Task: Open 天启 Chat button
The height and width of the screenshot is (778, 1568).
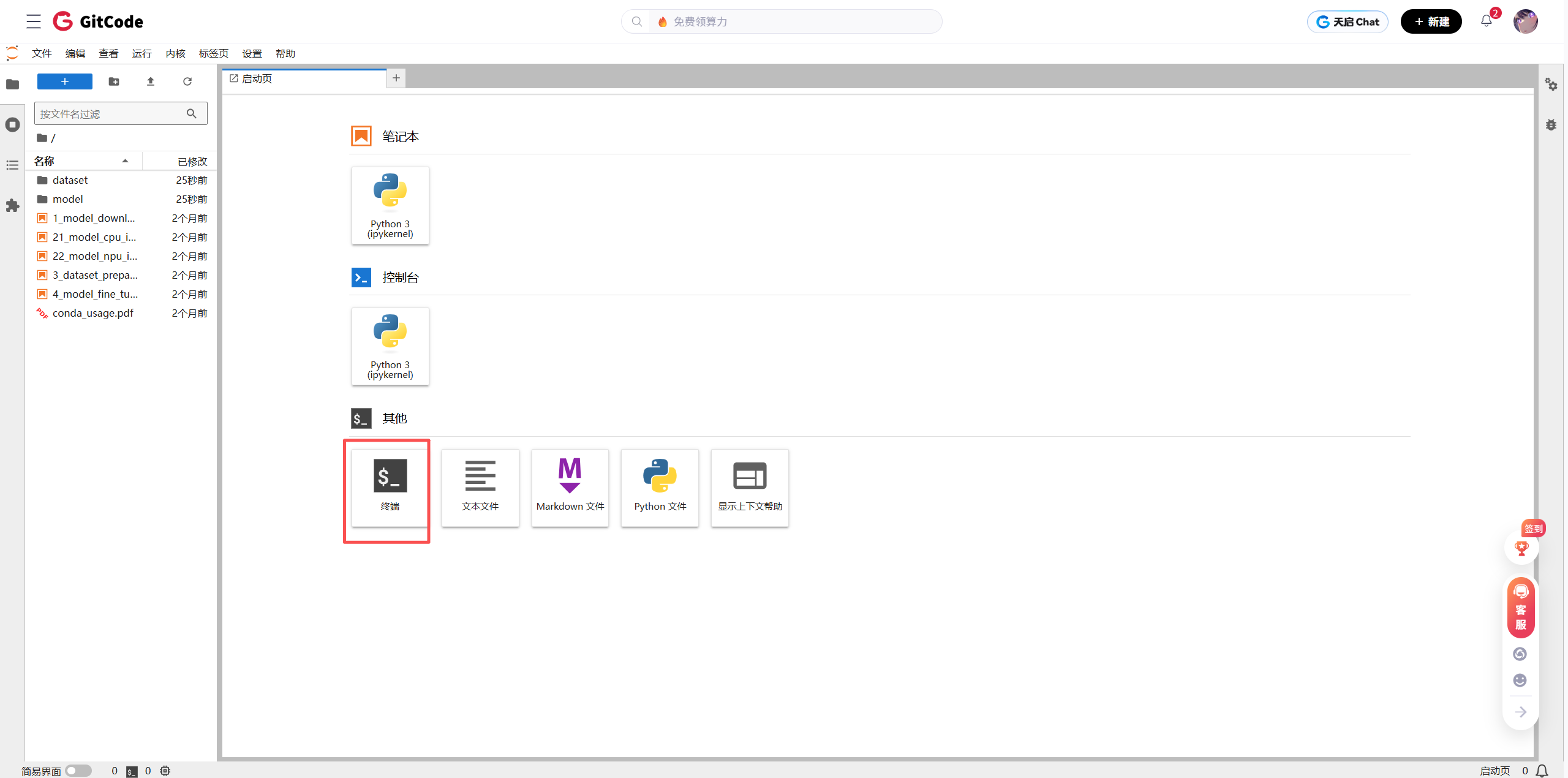Action: 1347,22
